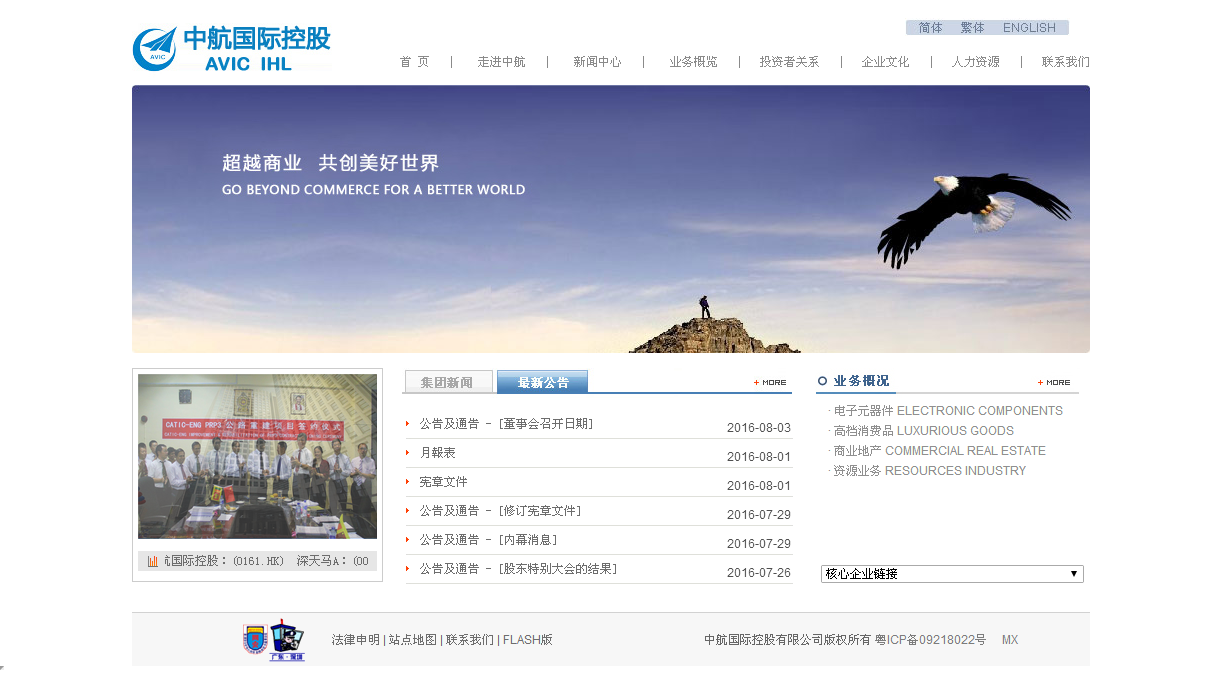Screen dimensions: 1222x682
Task: Open 商业地产 COMMERCIAL REAL ESTATE link
Action: [940, 451]
